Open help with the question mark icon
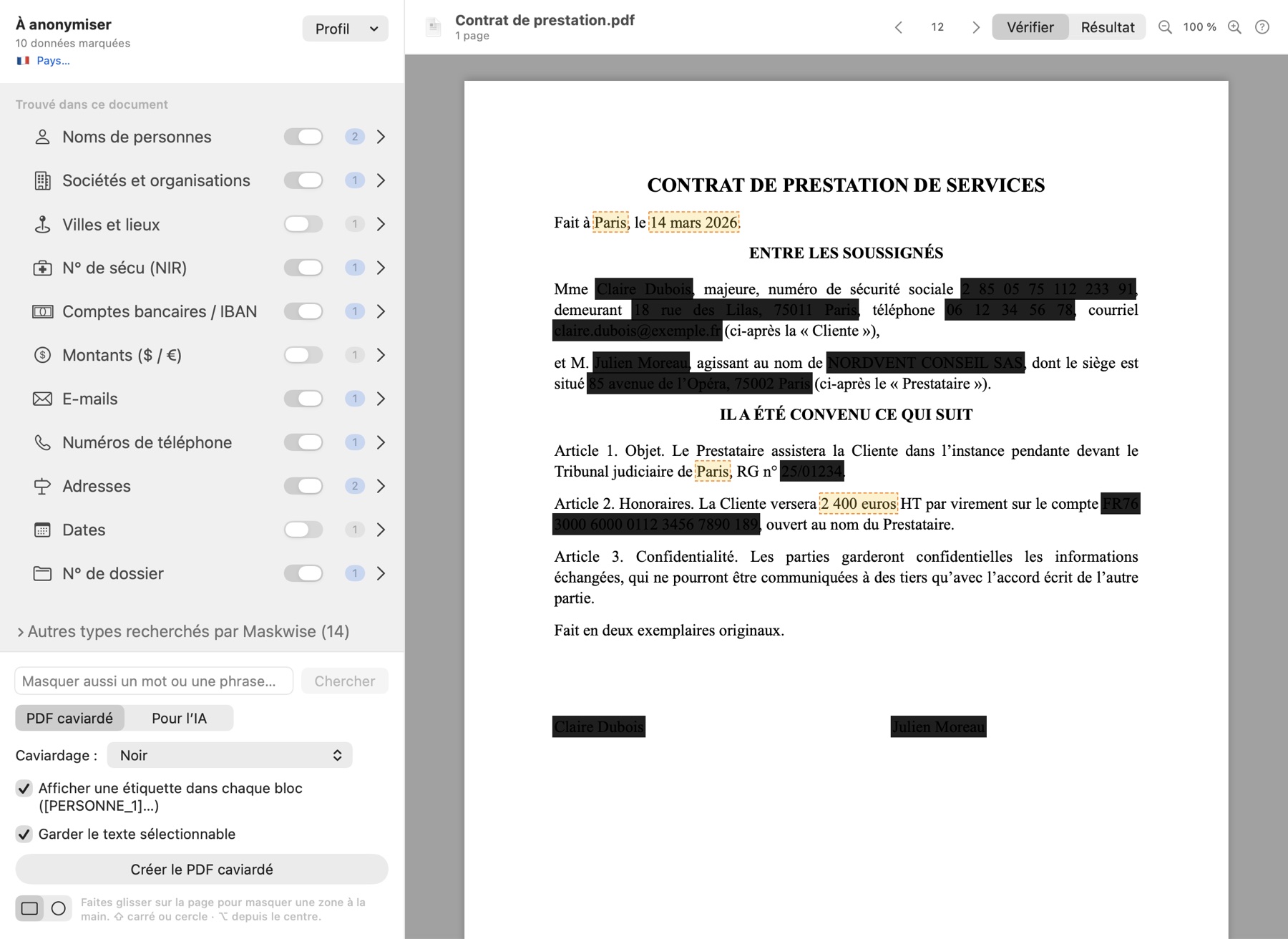Image resolution: width=1288 pixels, height=939 pixels. (x=1262, y=27)
